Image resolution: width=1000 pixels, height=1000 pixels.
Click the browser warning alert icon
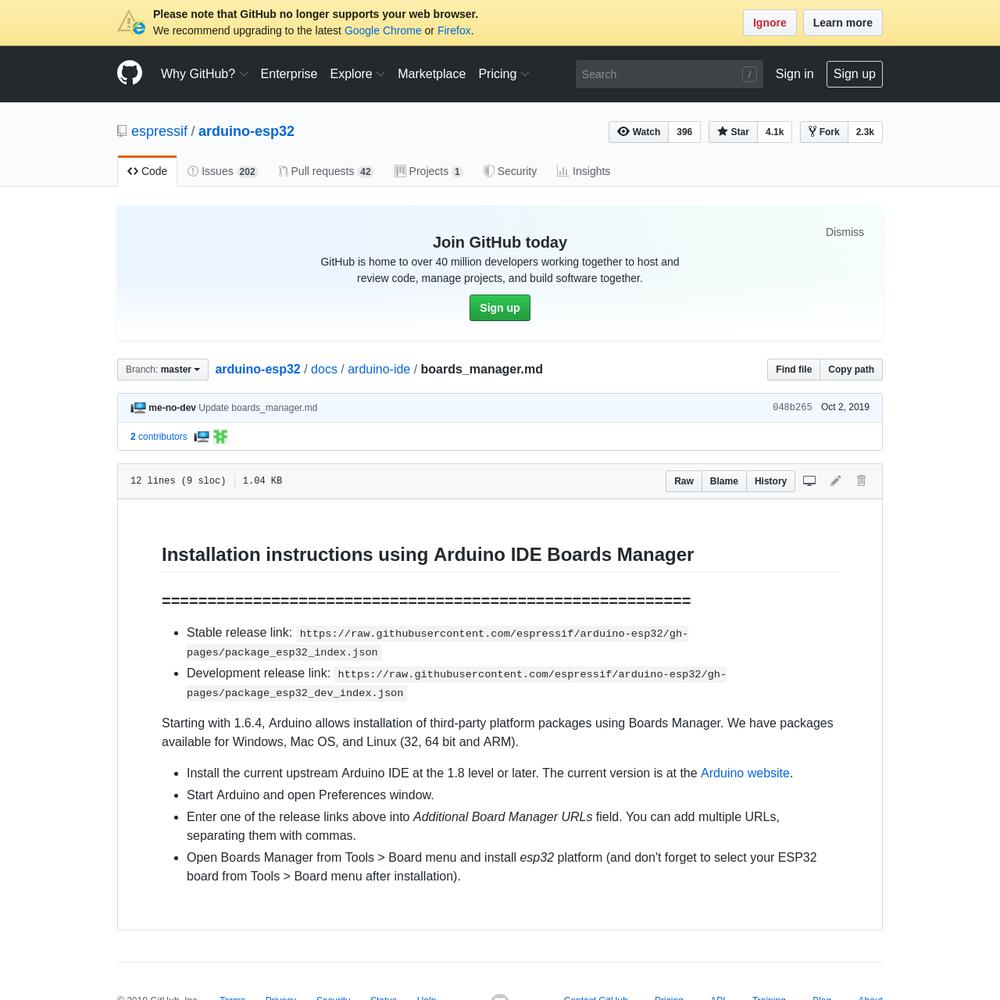tap(131, 22)
